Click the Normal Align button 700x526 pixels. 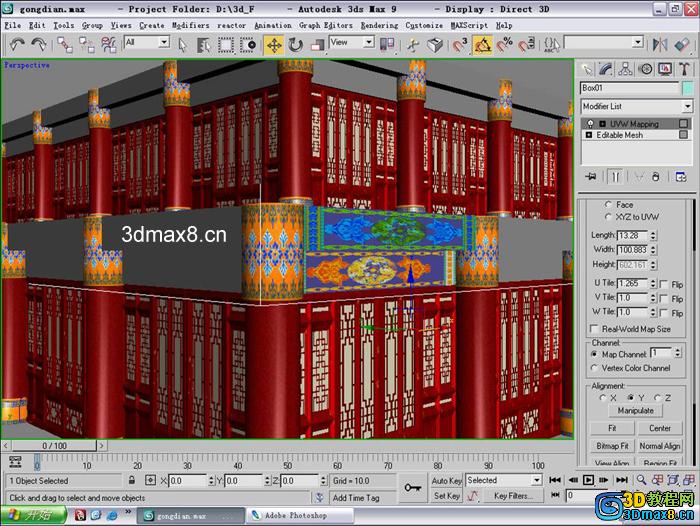660,446
